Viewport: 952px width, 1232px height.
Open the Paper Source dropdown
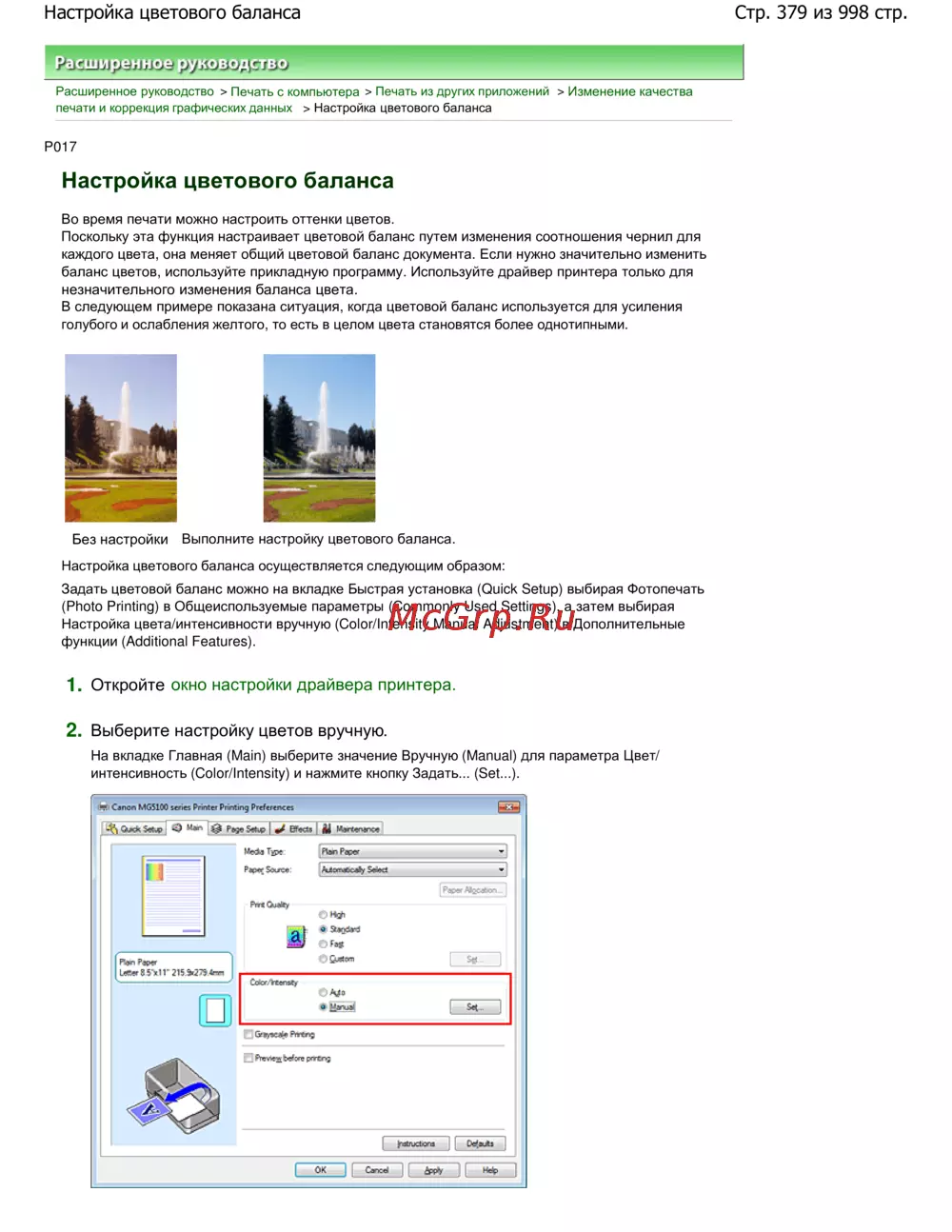[x=412, y=869]
